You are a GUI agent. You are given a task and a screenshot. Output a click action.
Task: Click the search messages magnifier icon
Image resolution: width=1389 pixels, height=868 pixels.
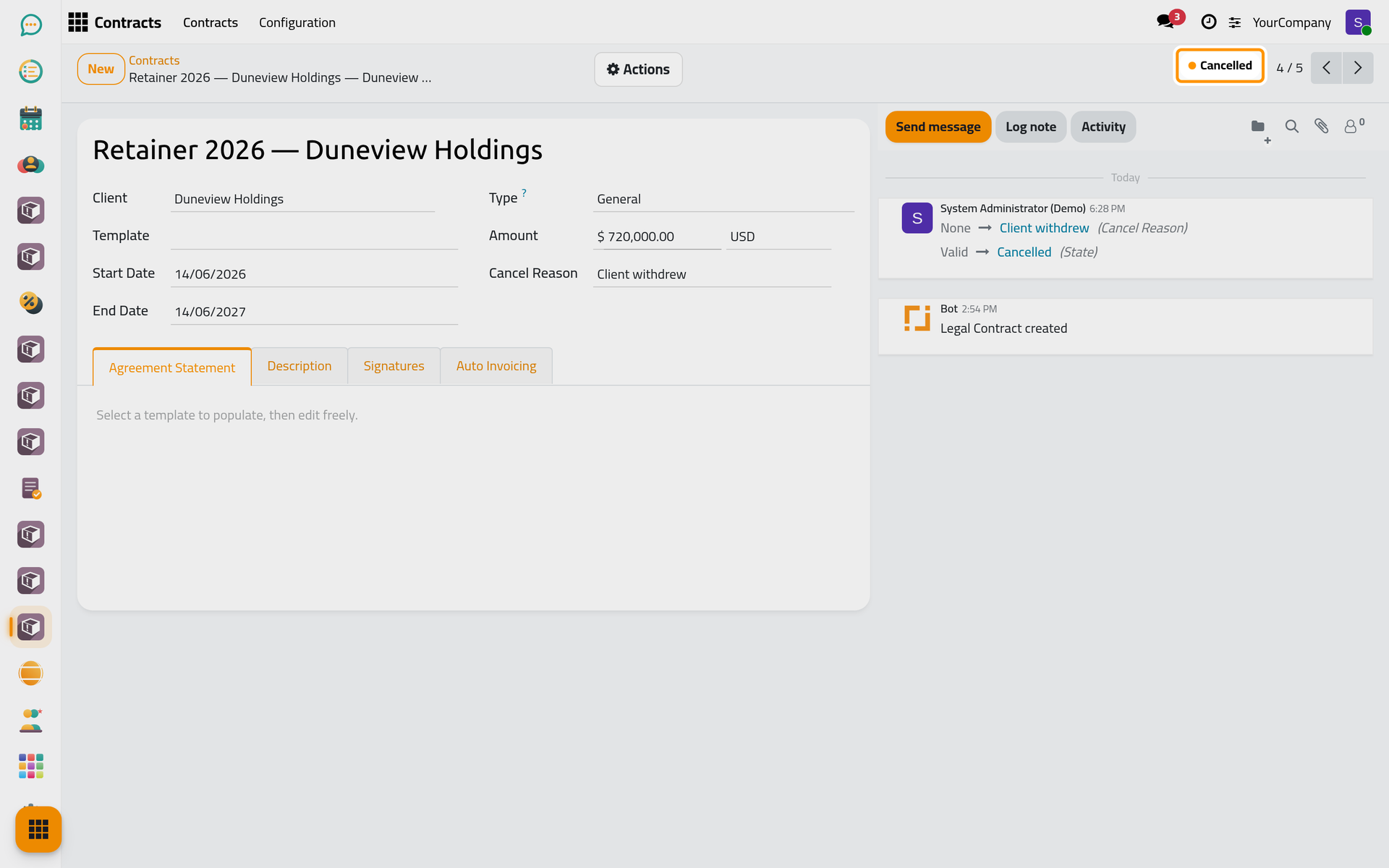pos(1291,127)
